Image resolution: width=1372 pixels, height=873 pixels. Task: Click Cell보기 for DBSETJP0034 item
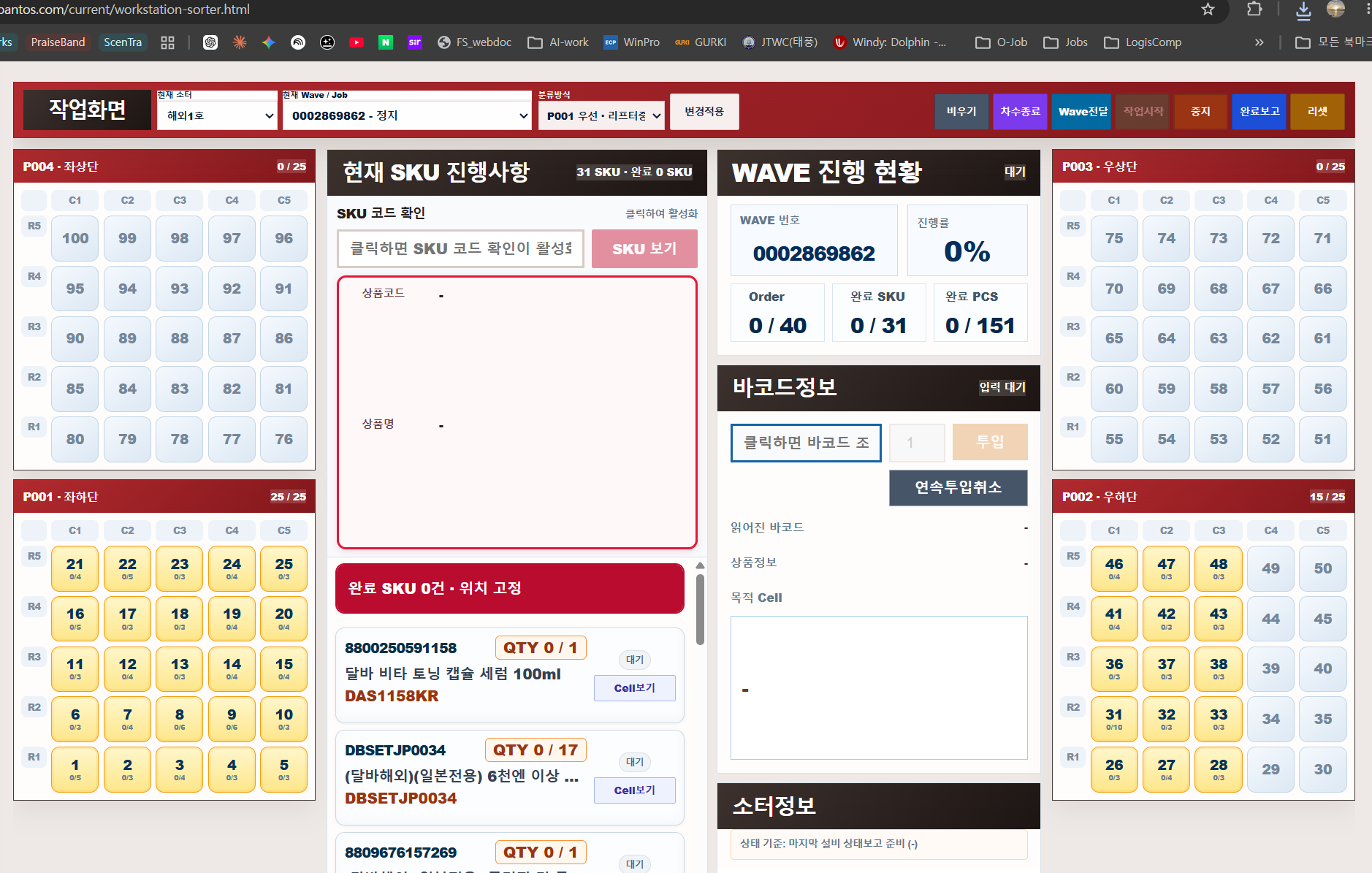pyautogui.click(x=634, y=790)
